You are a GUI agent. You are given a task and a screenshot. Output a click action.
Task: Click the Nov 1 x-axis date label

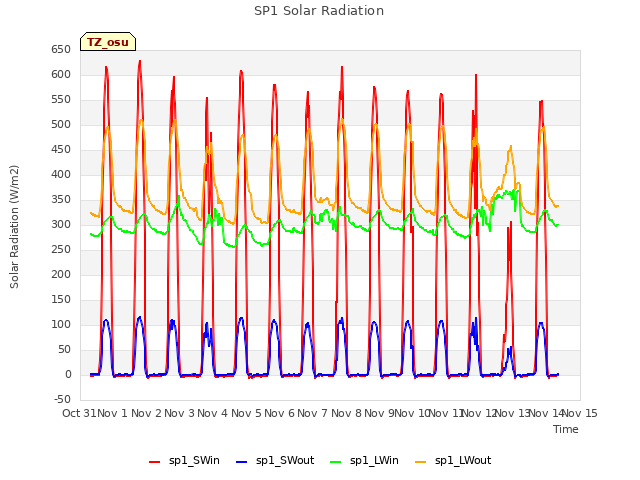pyautogui.click(x=113, y=414)
